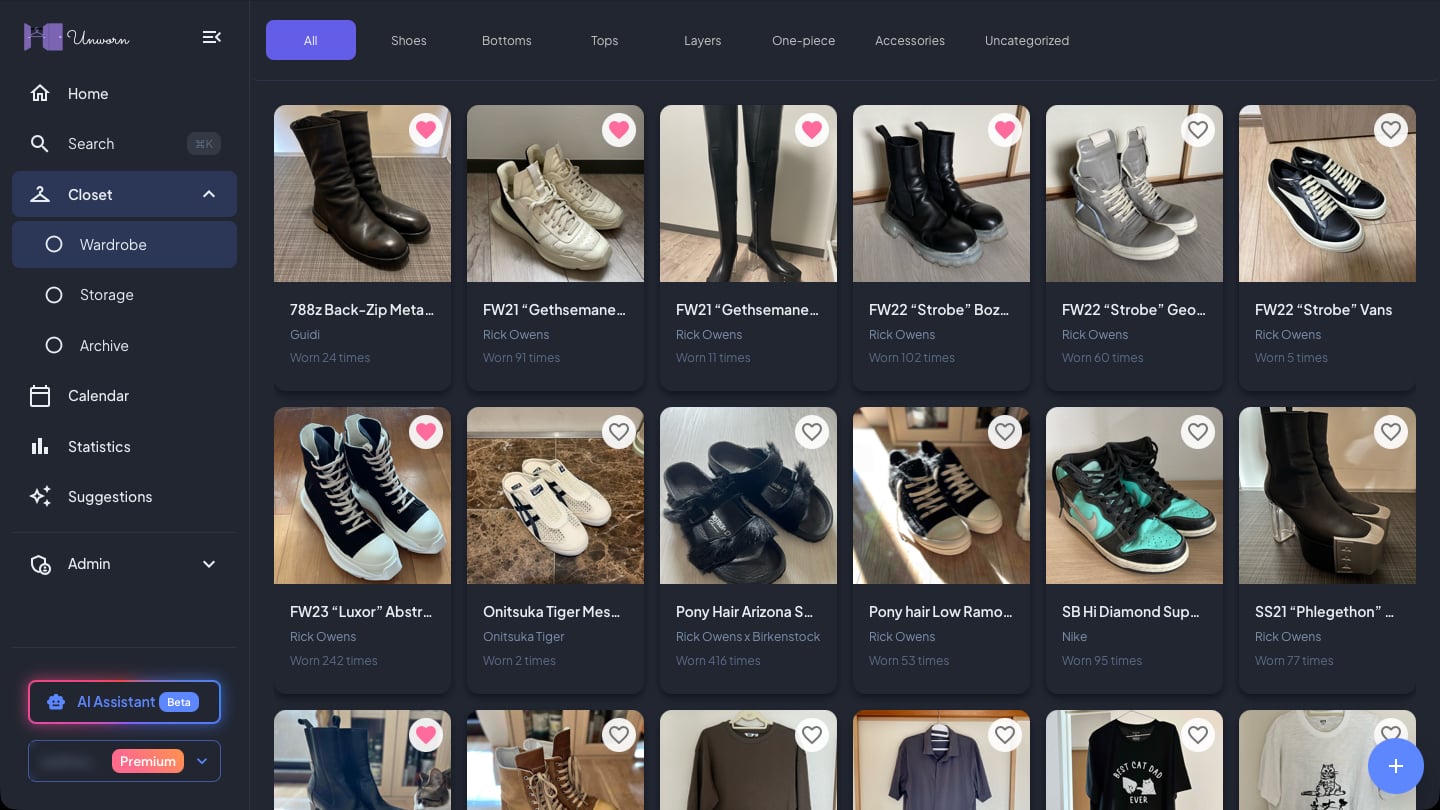The height and width of the screenshot is (810, 1440).
Task: Unfavorite the FW22 Strobe Bozo boots worn 102 times
Action: tap(1005, 130)
